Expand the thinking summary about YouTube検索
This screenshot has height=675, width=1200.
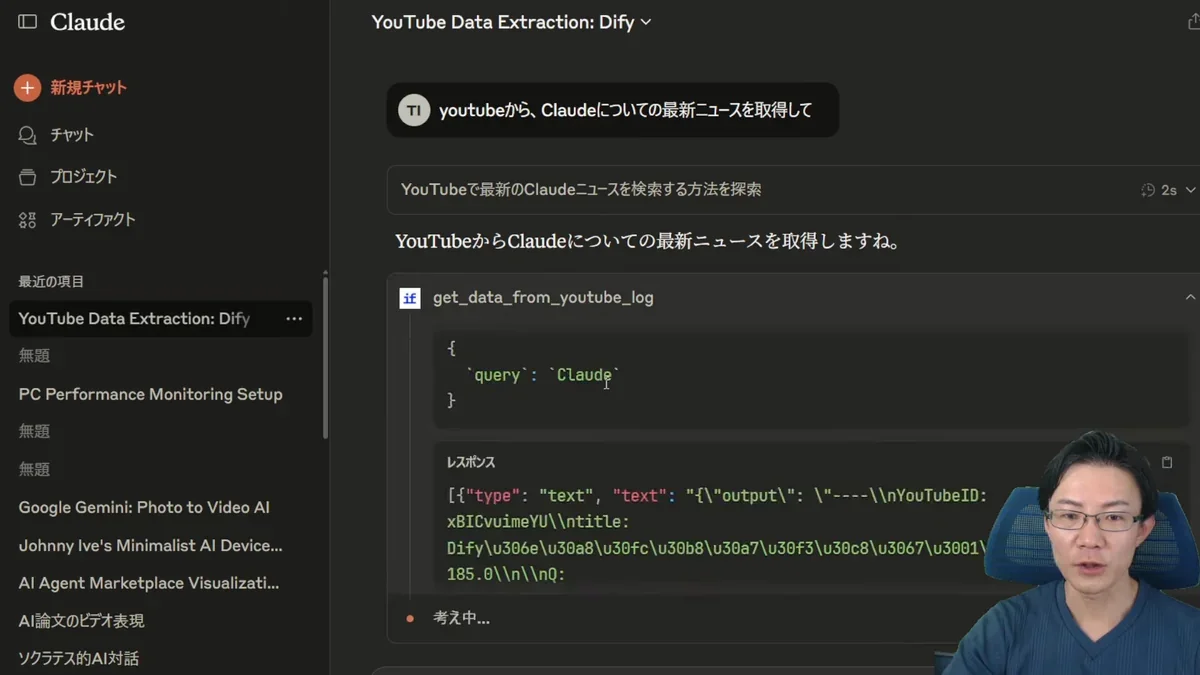point(581,189)
